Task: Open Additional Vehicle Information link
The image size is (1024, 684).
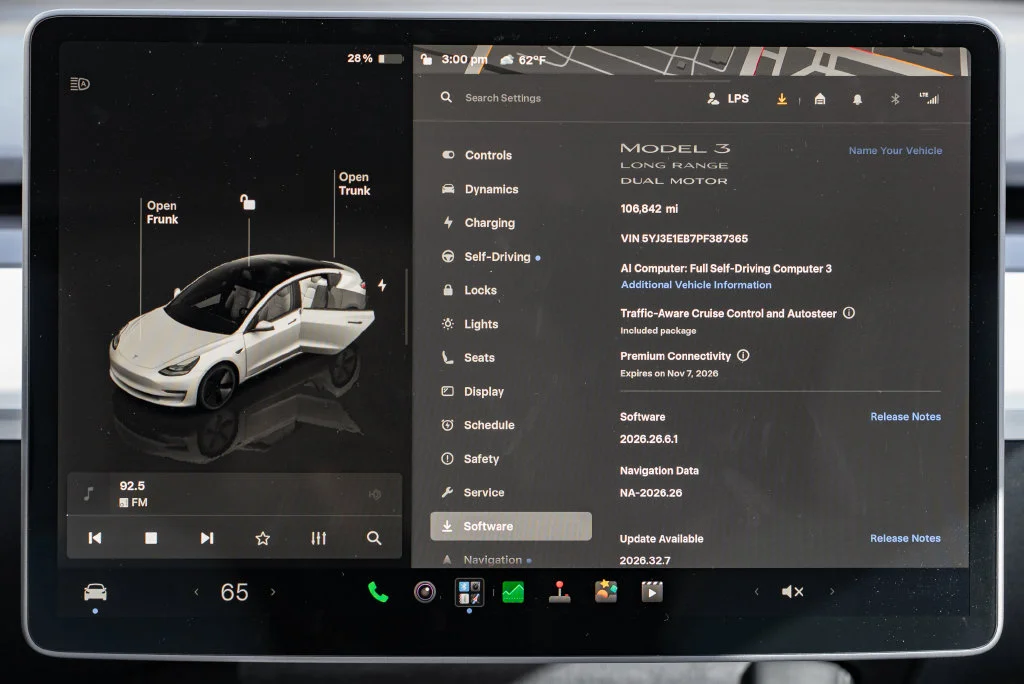Action: pos(696,285)
